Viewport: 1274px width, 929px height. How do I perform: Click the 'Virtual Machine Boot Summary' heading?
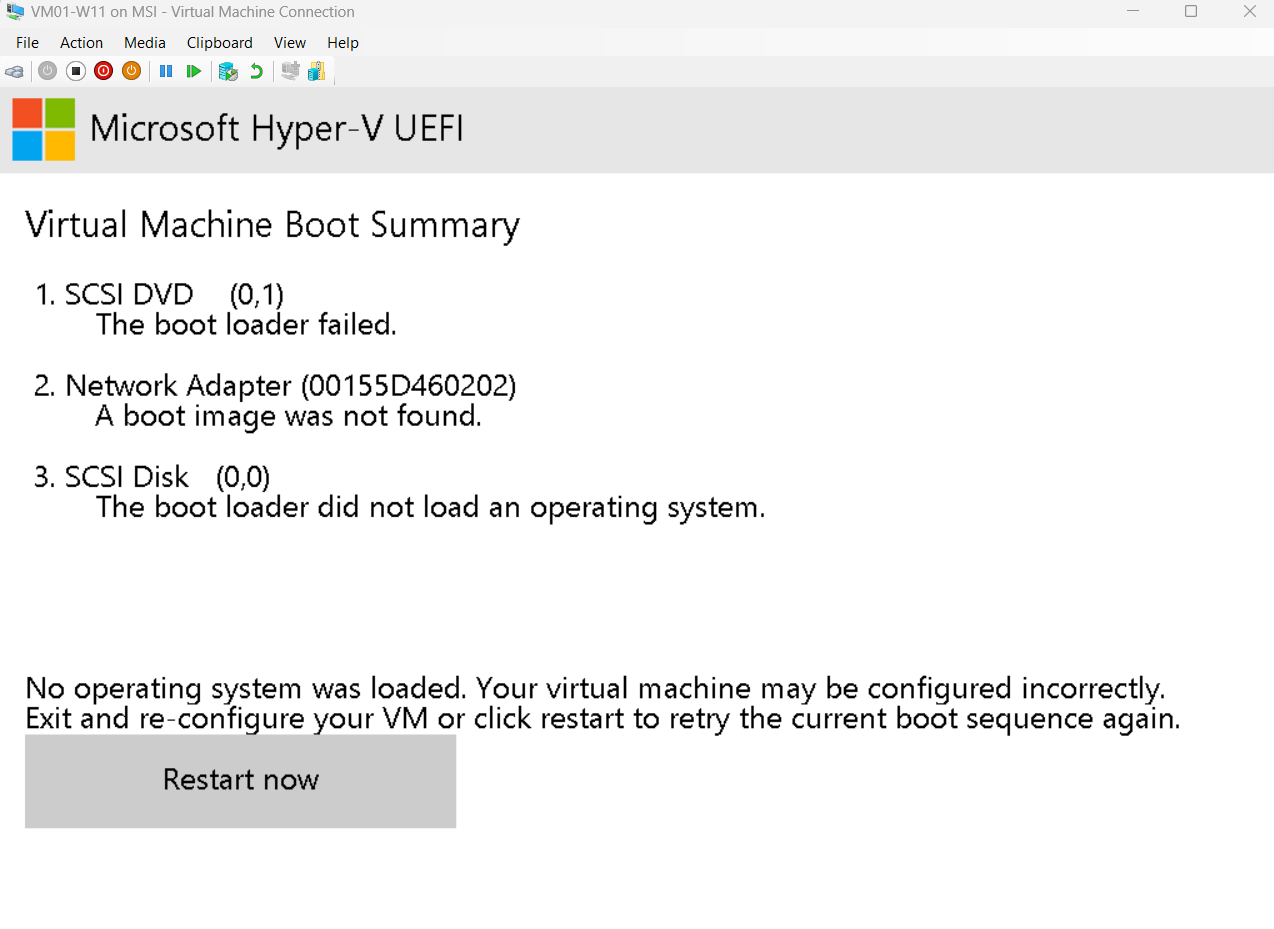coord(272,225)
